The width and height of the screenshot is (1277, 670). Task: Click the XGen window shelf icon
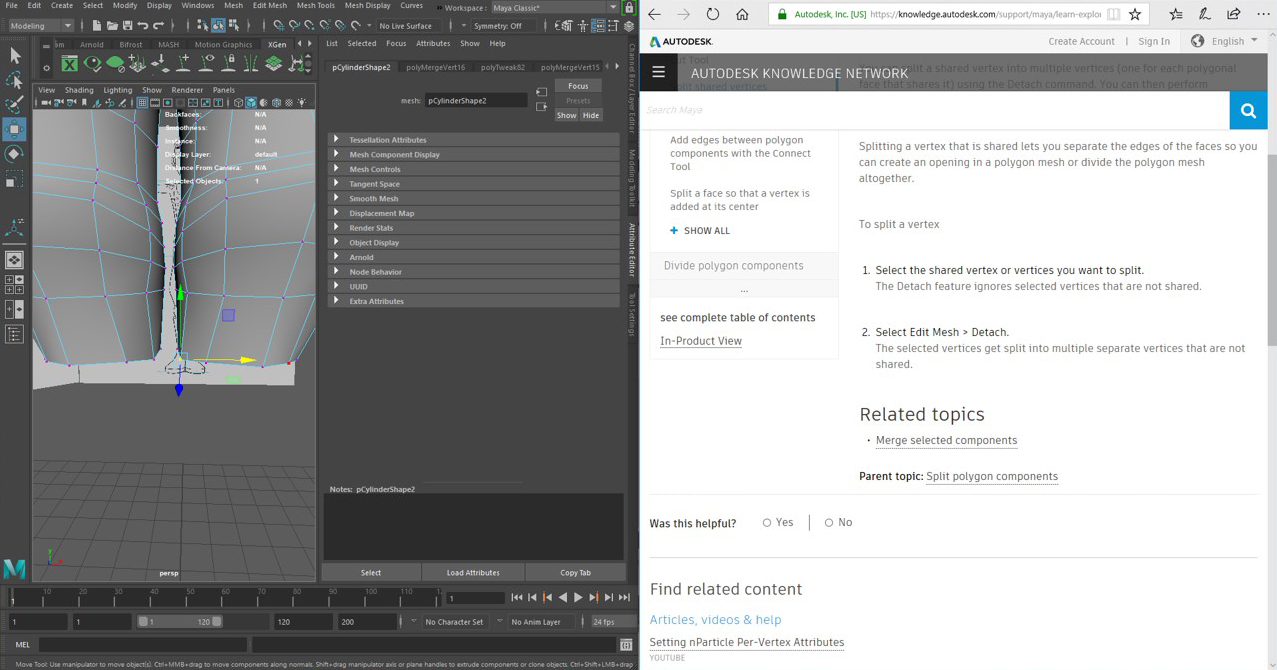coord(69,64)
